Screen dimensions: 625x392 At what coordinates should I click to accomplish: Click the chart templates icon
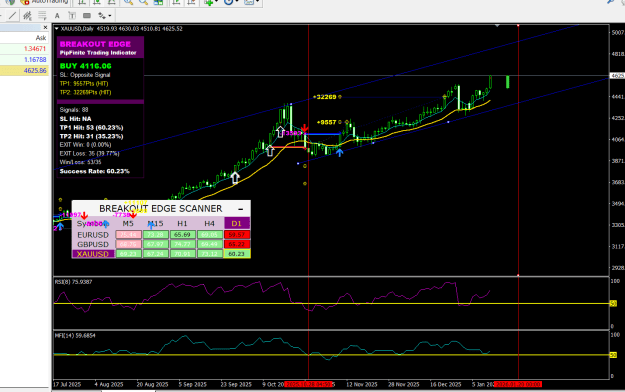tap(249, 2)
